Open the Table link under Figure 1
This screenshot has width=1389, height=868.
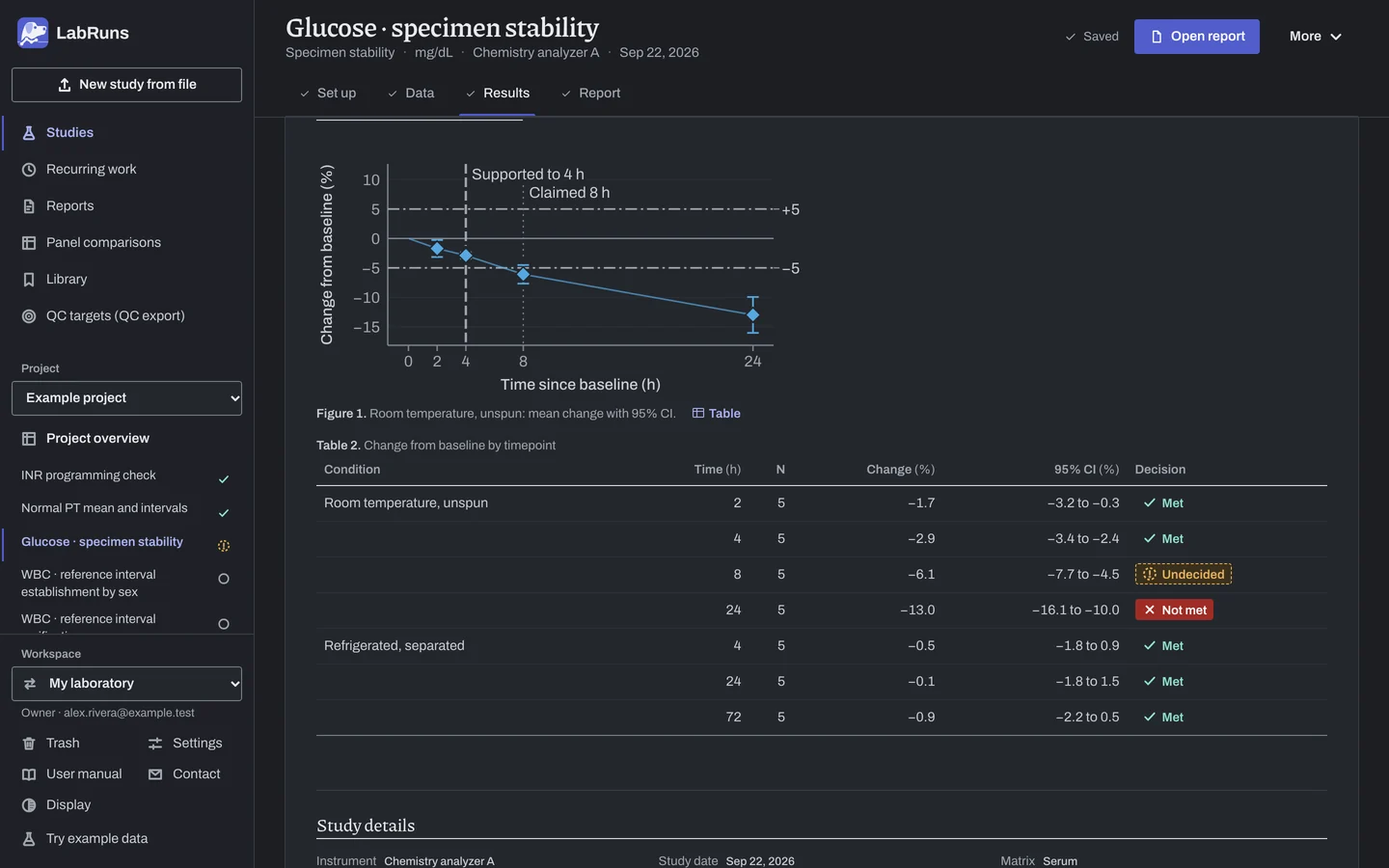717,414
